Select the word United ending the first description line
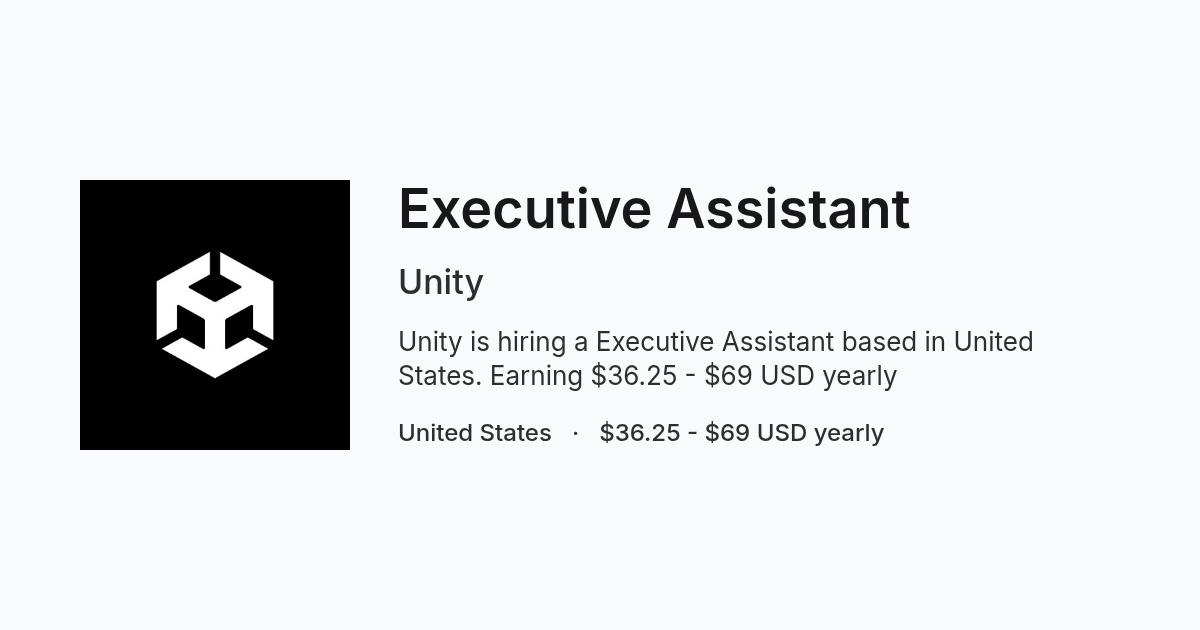Screen dimensions: 1200x630 [993, 342]
